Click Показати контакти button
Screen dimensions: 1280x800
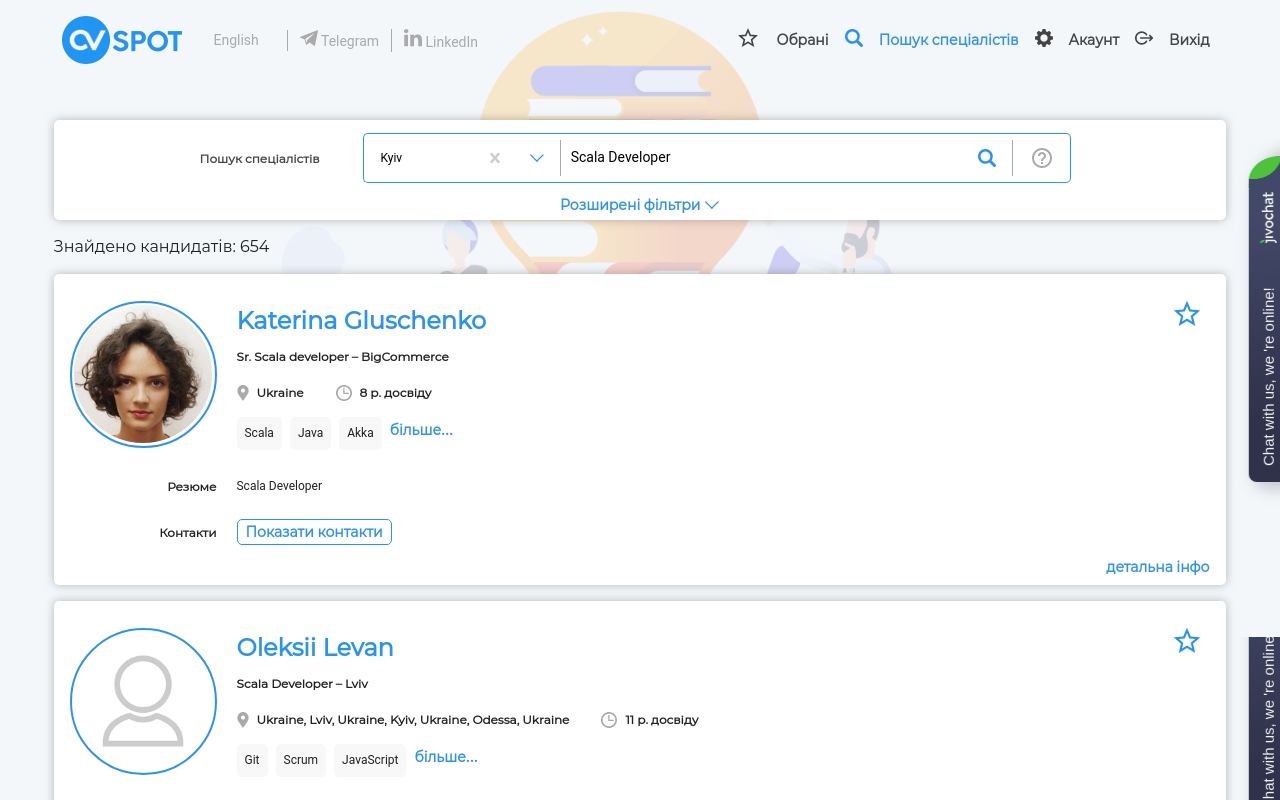click(314, 532)
